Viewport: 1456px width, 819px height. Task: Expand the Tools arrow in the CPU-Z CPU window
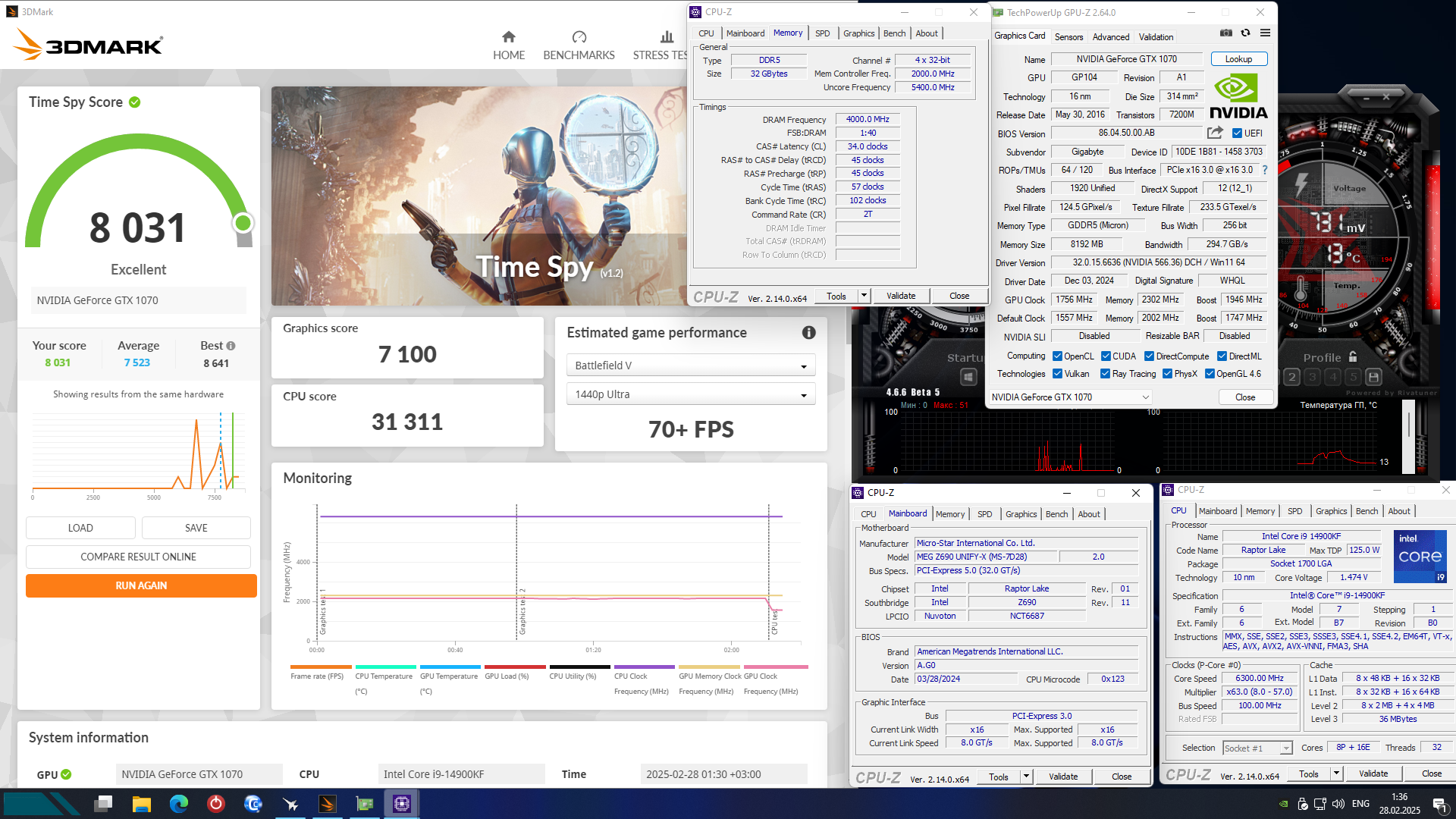point(1336,774)
